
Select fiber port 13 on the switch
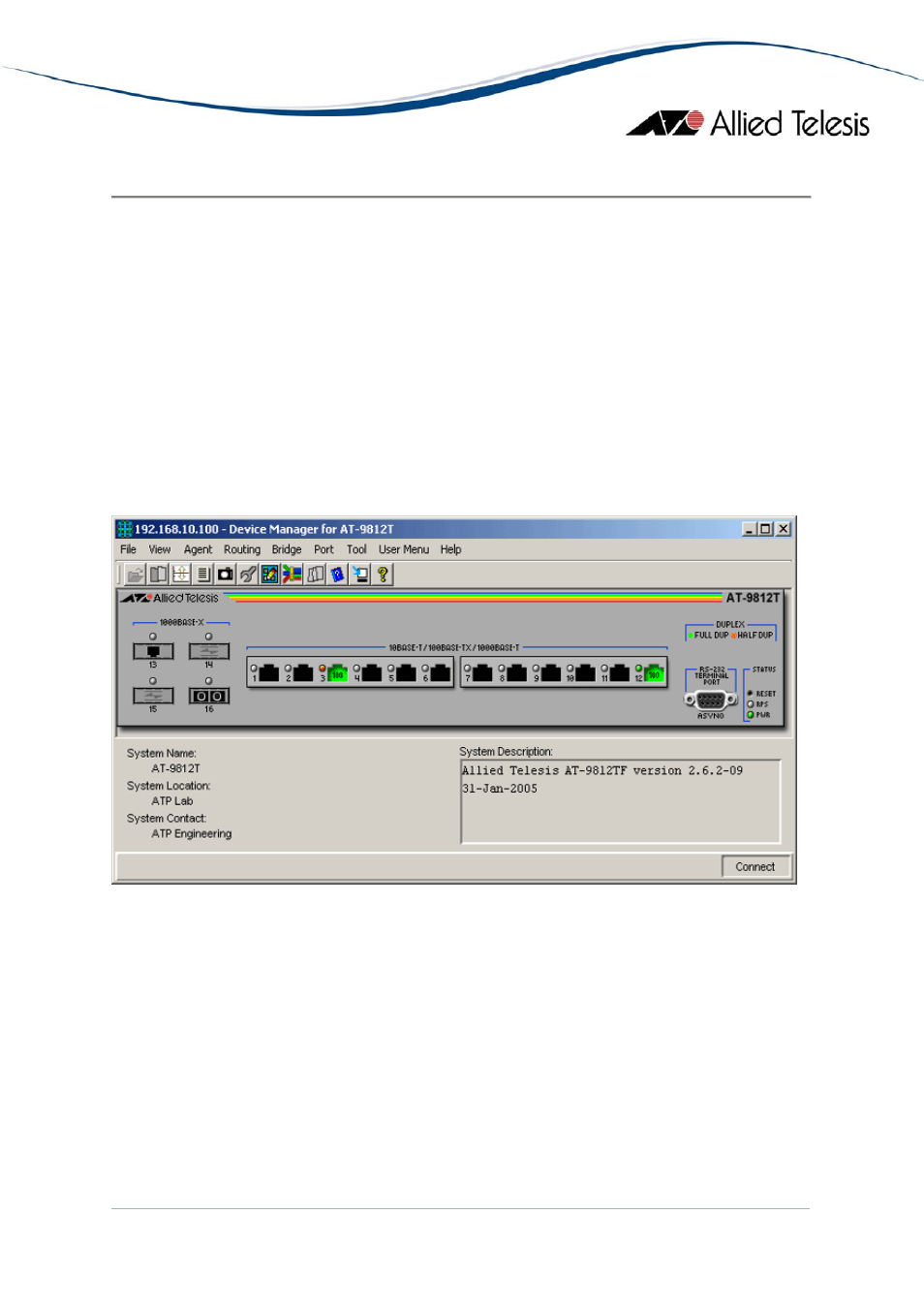click(153, 651)
